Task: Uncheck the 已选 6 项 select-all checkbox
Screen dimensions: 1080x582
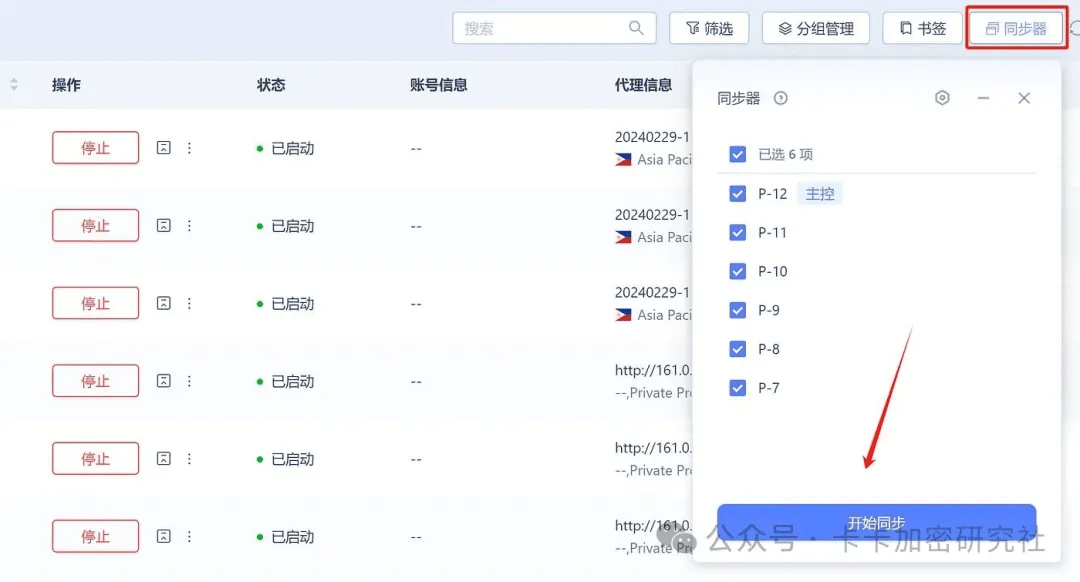Action: [738, 154]
